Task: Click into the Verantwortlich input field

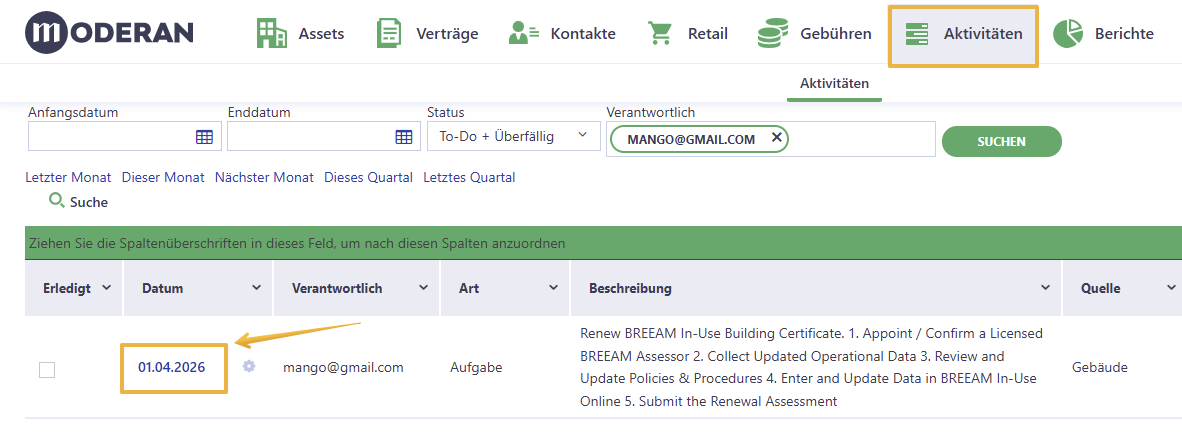Action: [861, 139]
